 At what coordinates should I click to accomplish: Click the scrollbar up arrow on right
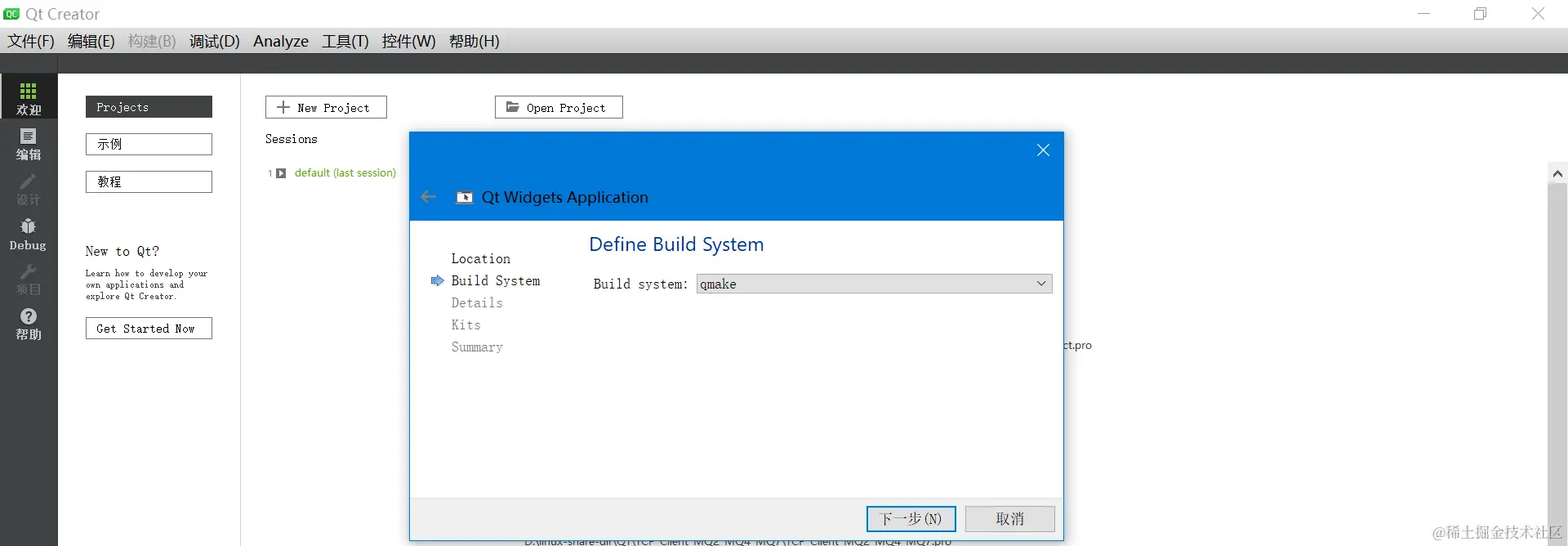tap(1557, 173)
